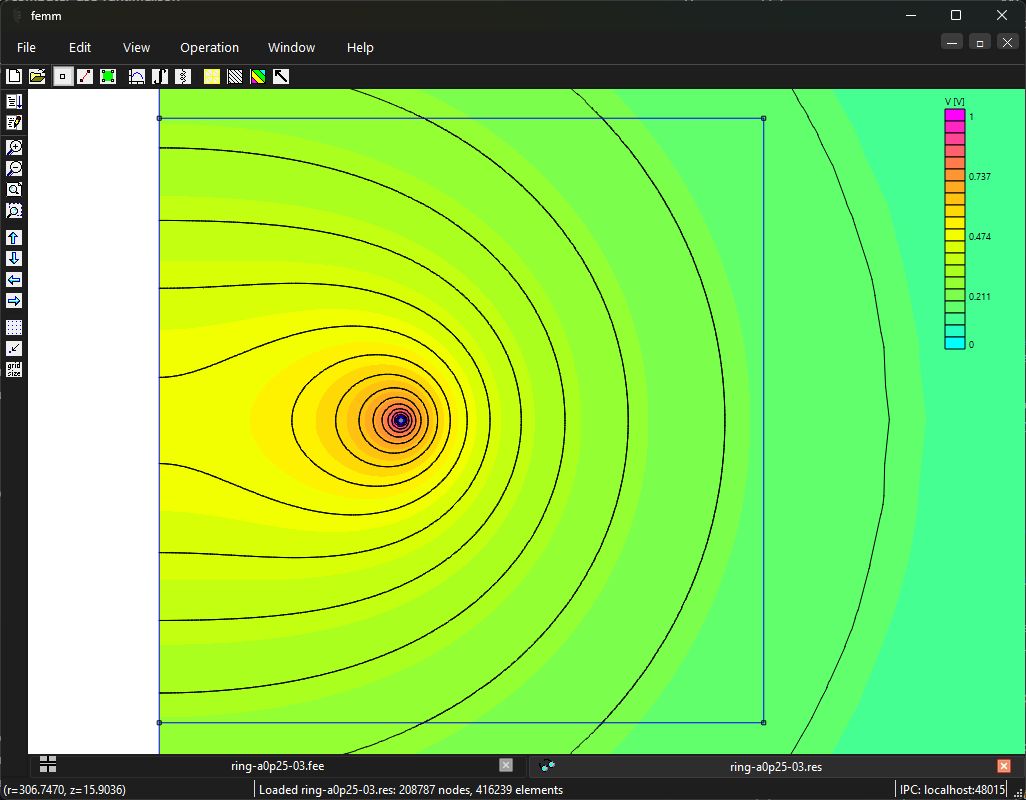Pan the view left with arrow
This screenshot has width=1026, height=800.
(x=14, y=279)
